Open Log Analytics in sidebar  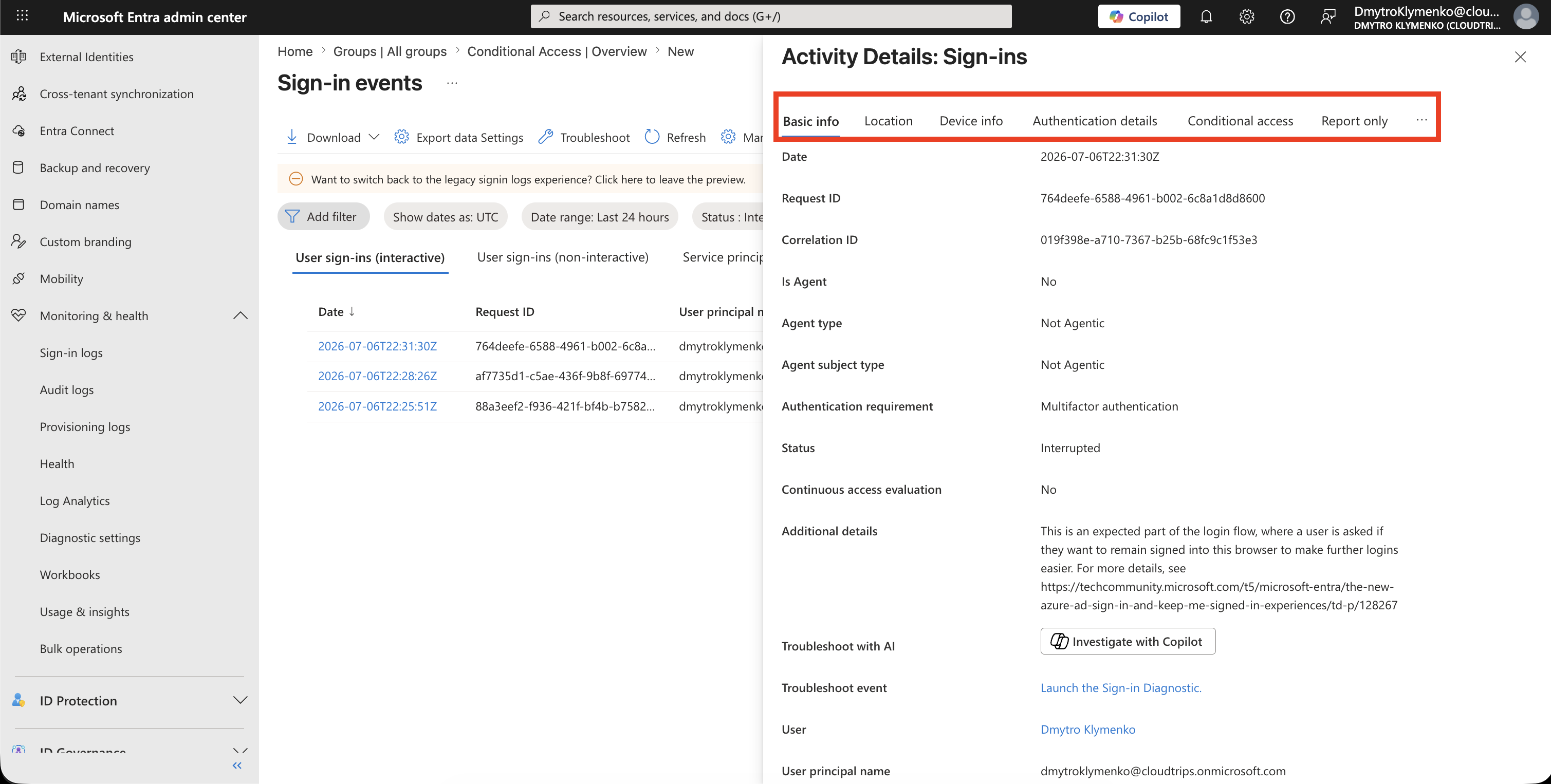(x=75, y=500)
